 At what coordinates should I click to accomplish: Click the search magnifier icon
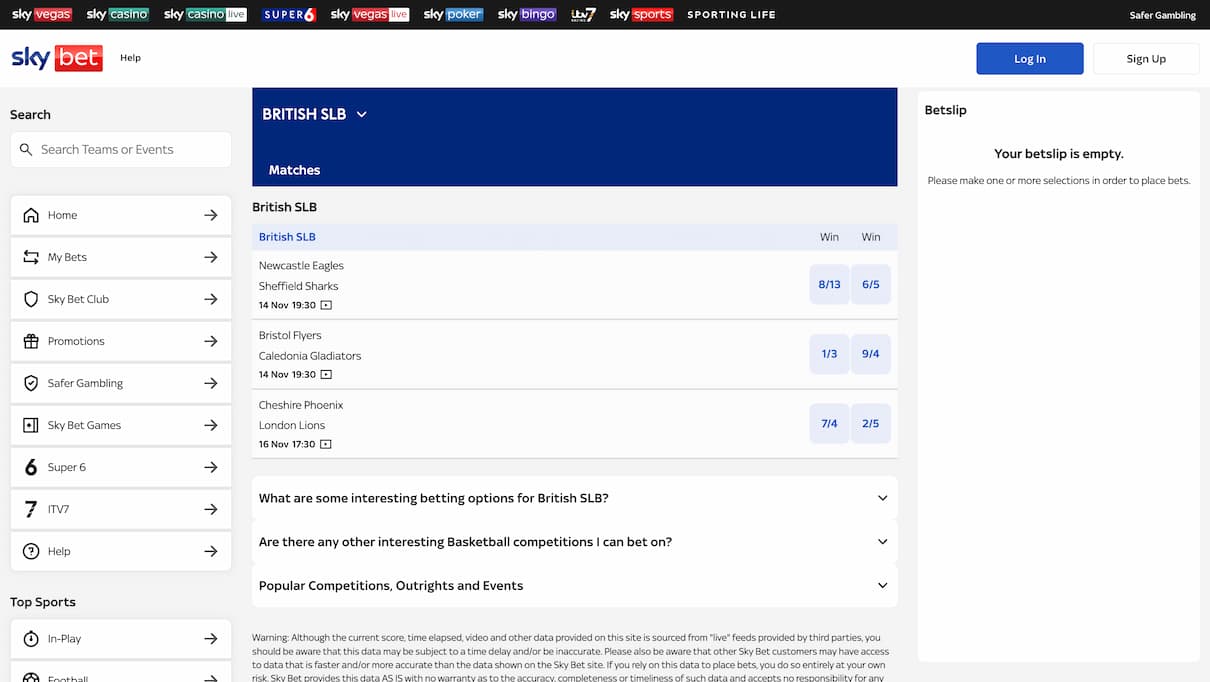[x=26, y=149]
